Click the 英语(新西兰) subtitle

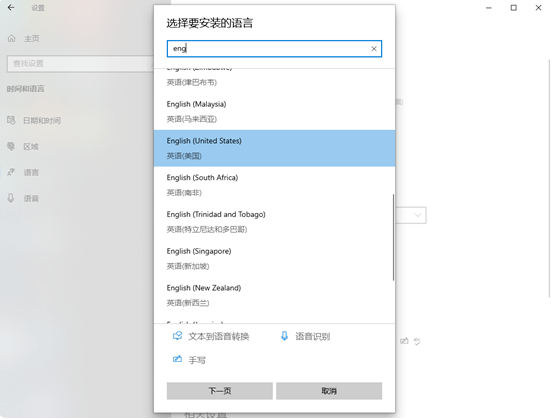188,303
